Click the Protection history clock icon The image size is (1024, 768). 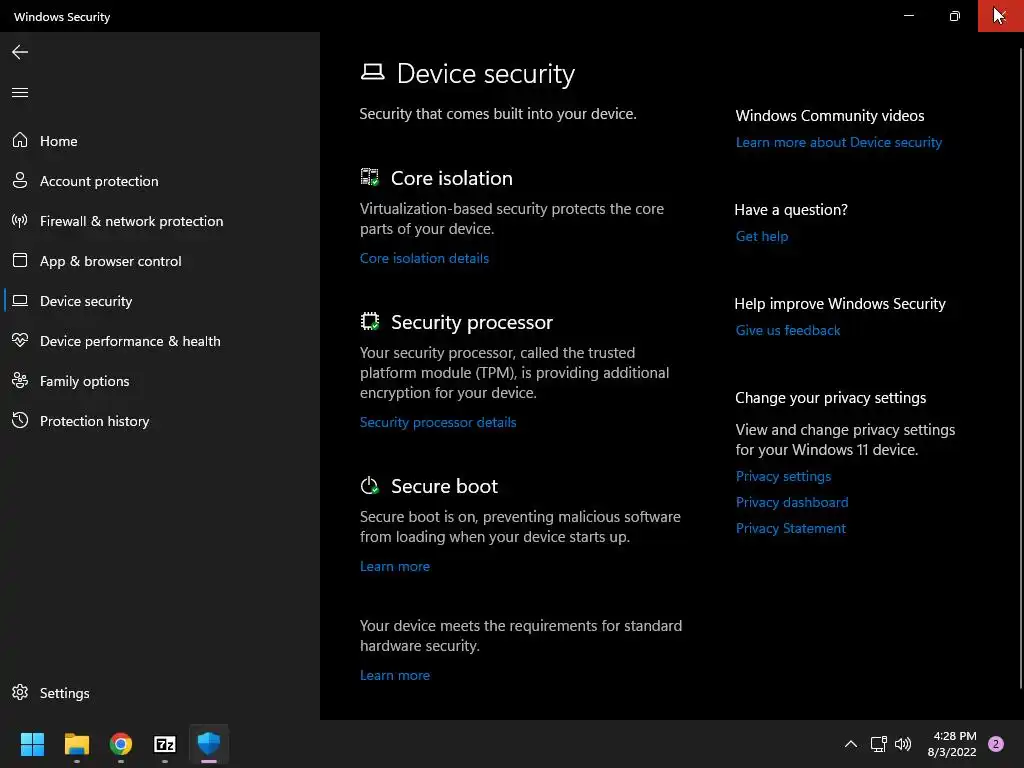click(20, 420)
